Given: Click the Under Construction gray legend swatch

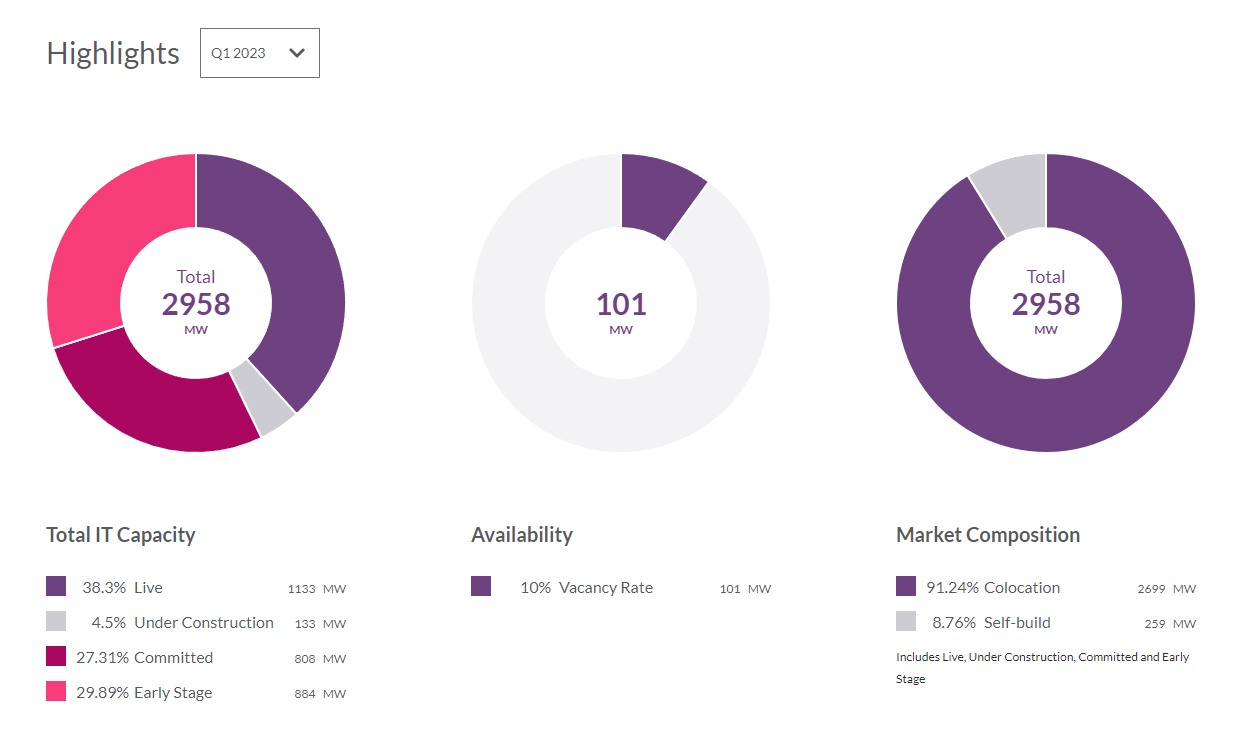Looking at the screenshot, I should click(x=56, y=622).
